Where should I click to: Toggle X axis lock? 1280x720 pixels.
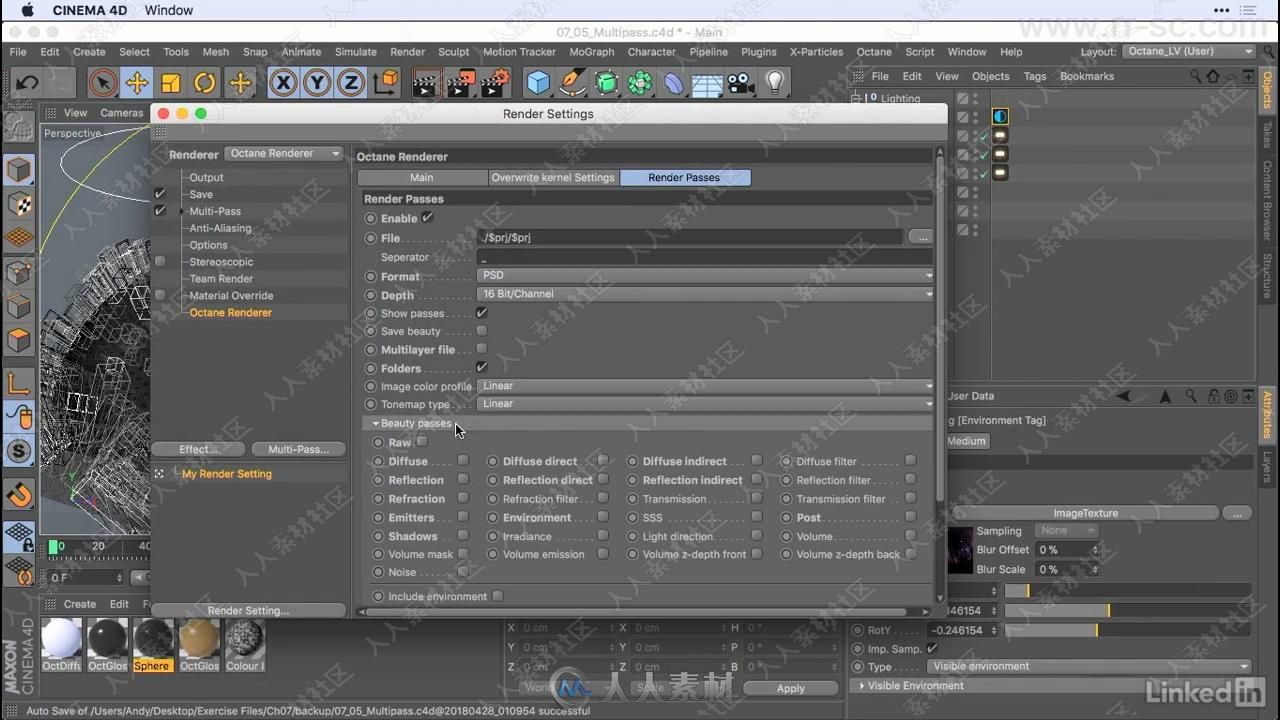tap(283, 83)
